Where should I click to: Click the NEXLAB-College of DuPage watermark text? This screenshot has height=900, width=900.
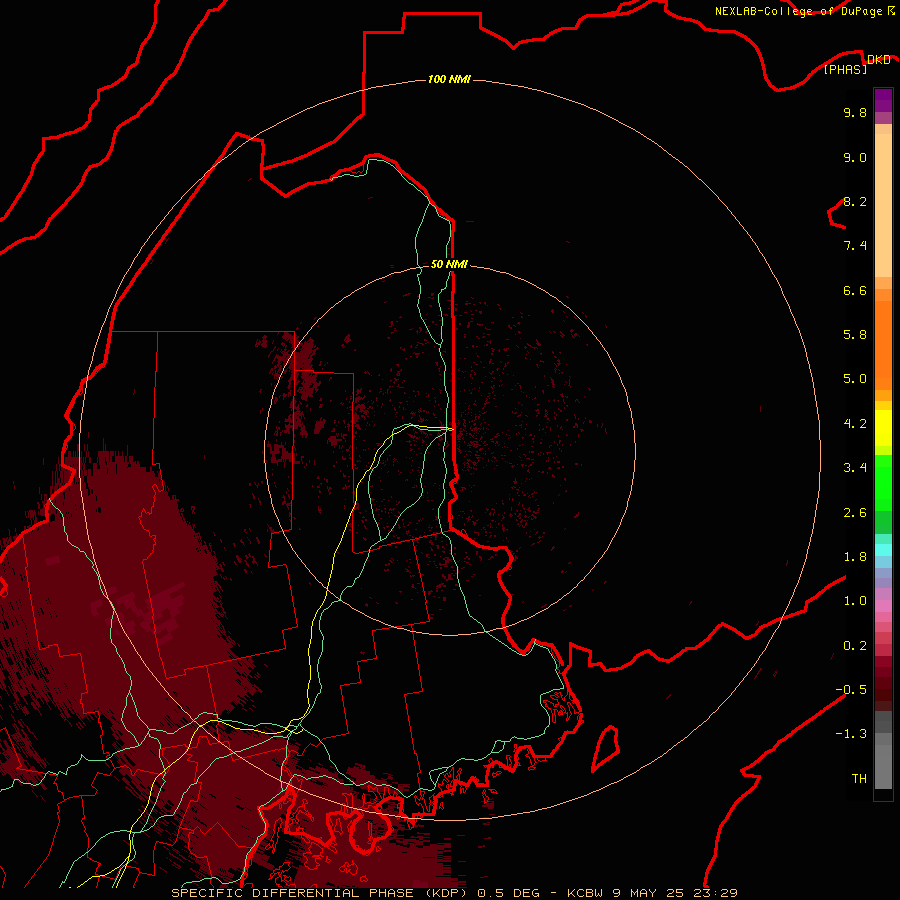click(805, 11)
